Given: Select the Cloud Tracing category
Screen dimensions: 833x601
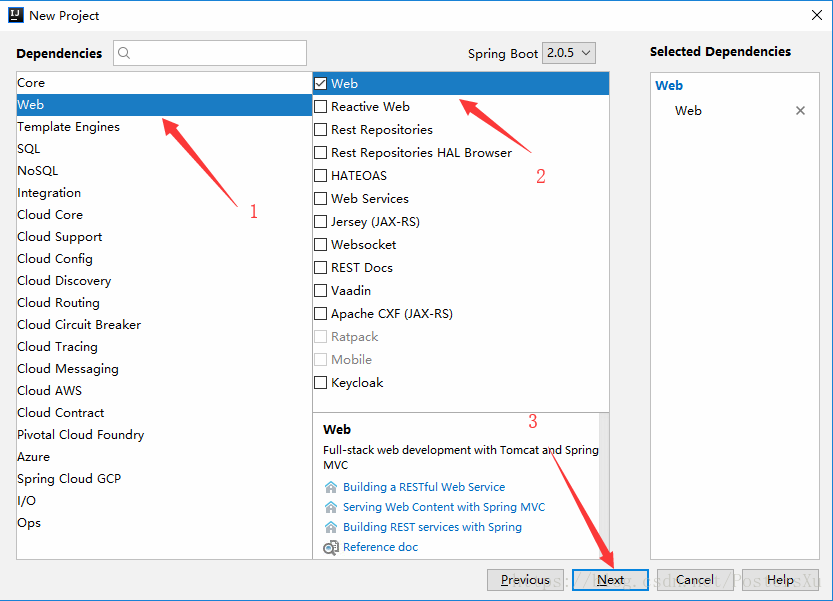Looking at the screenshot, I should pos(164,347).
